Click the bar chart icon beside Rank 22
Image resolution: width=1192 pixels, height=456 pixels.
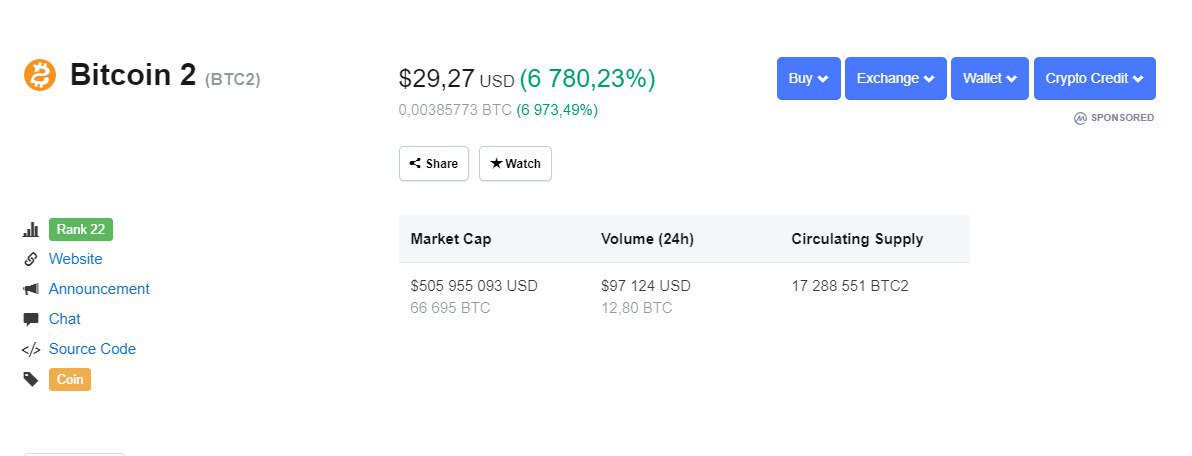click(x=30, y=230)
